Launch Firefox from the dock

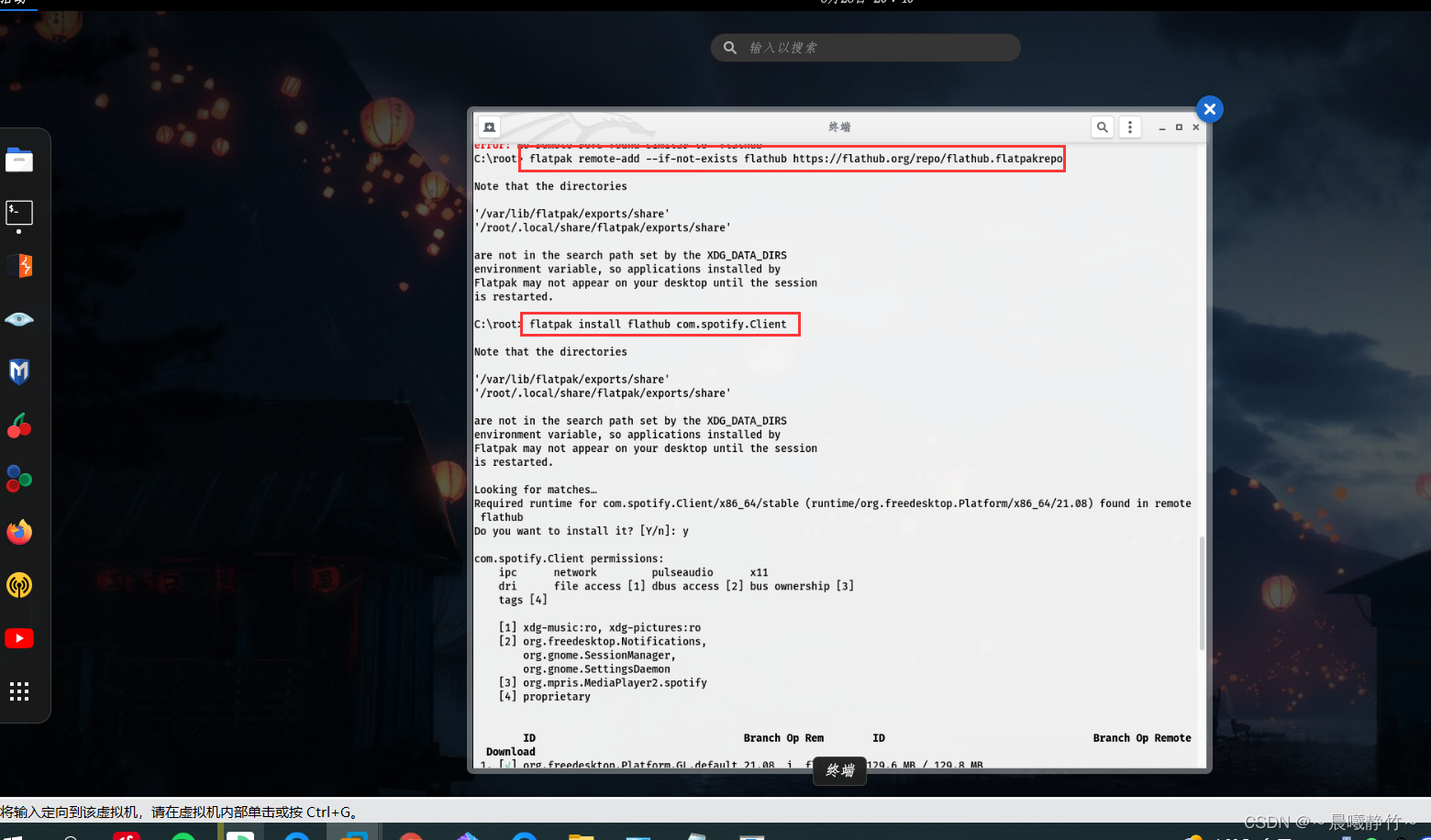tap(19, 532)
